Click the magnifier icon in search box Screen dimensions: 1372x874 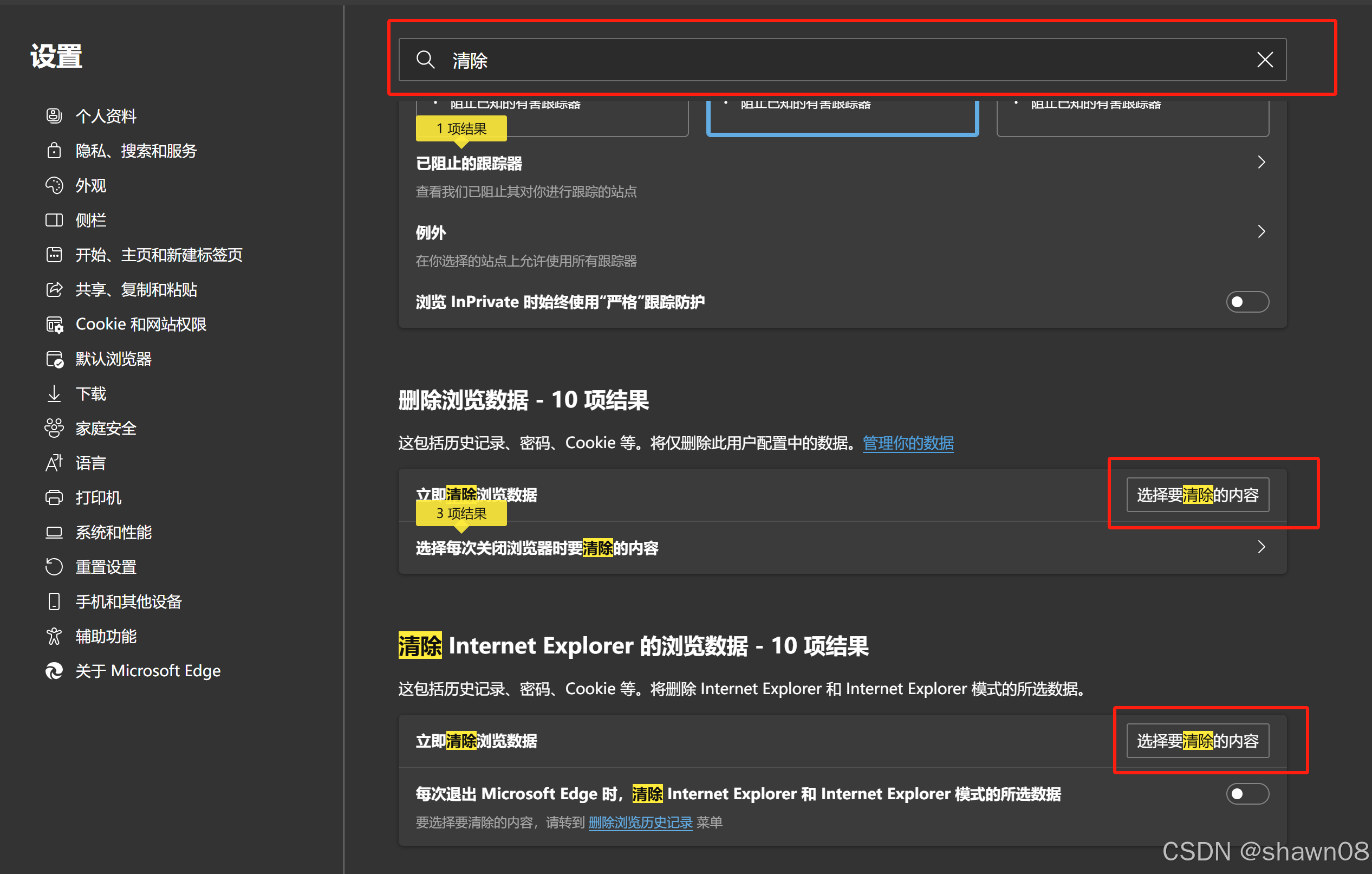[426, 60]
